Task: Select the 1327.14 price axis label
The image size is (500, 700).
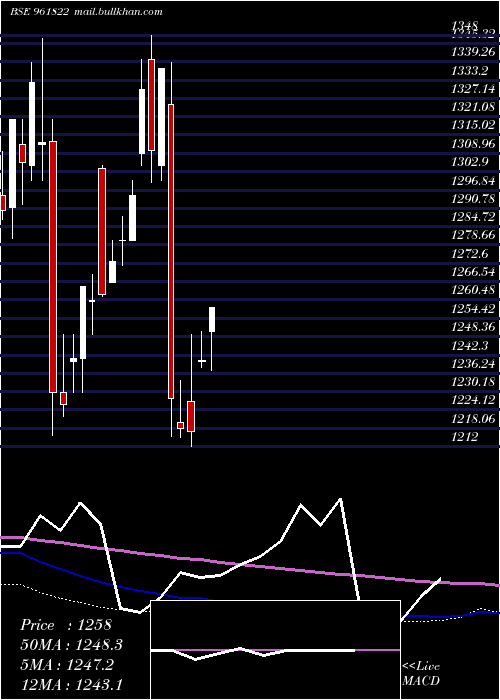Action: pyautogui.click(x=474, y=89)
